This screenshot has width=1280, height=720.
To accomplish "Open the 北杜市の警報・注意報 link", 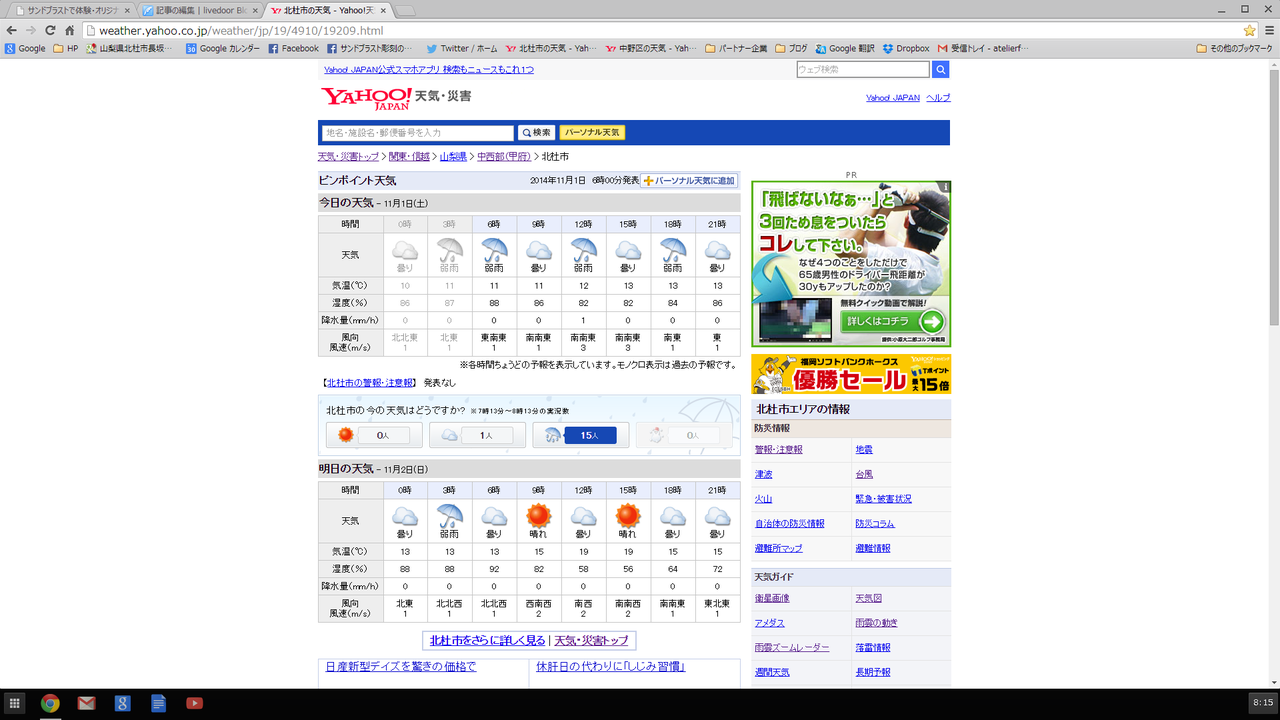I will 370,383.
